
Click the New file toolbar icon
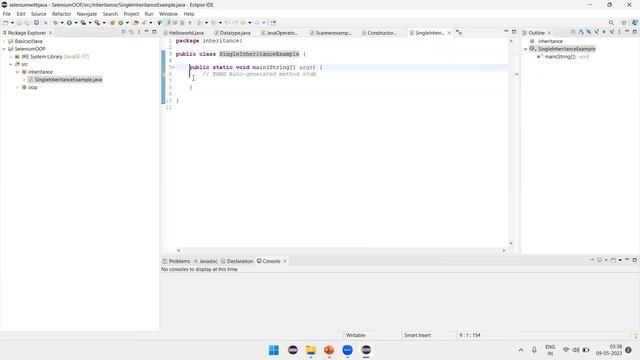coord(6,23)
